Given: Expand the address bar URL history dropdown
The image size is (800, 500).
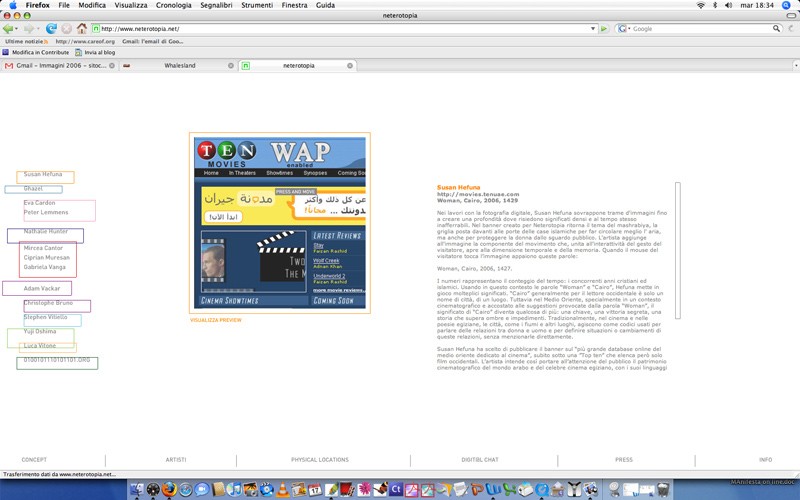Looking at the screenshot, I should pos(593,29).
